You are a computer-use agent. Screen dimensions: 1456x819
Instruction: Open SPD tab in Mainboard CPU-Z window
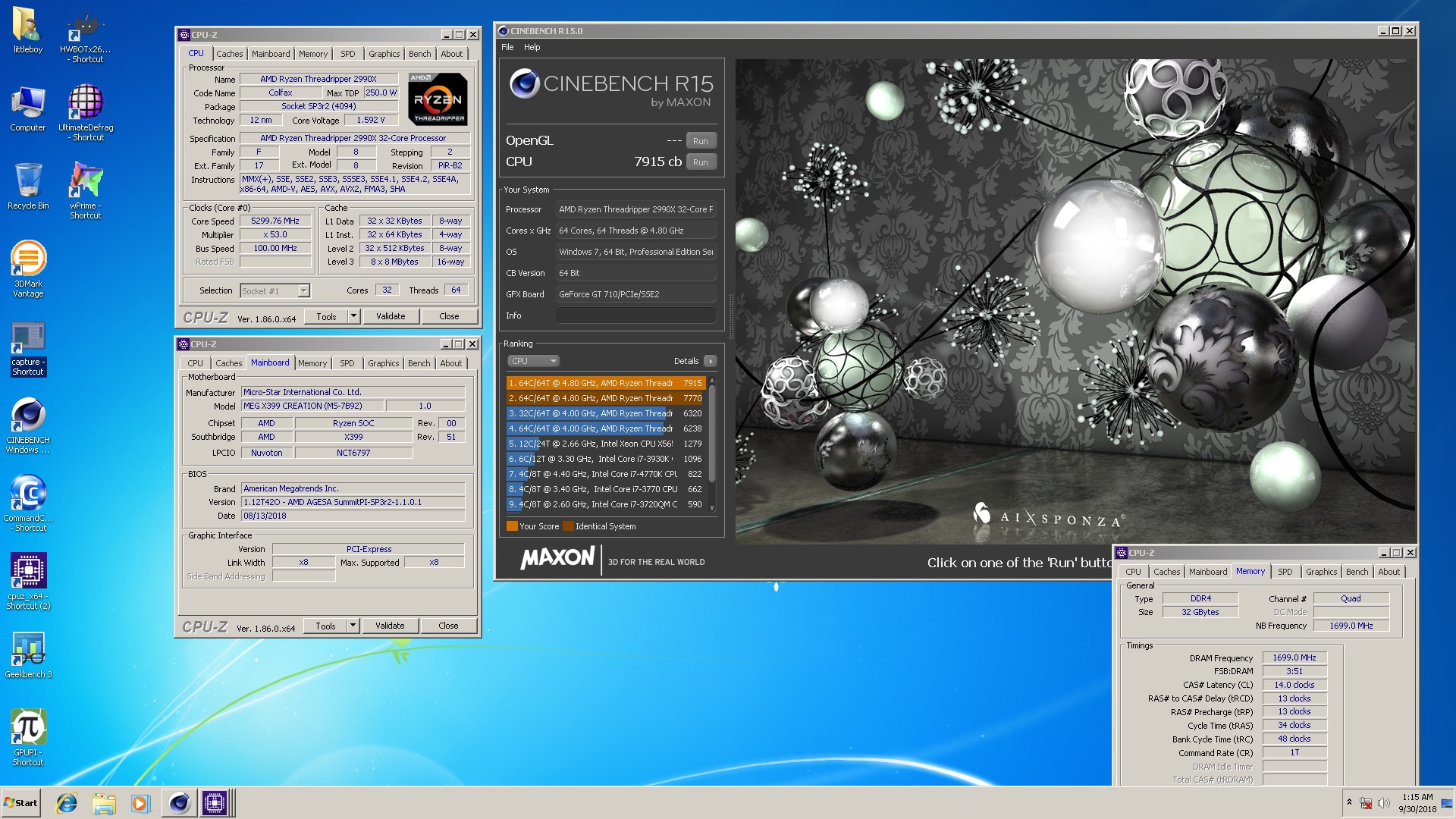click(347, 363)
